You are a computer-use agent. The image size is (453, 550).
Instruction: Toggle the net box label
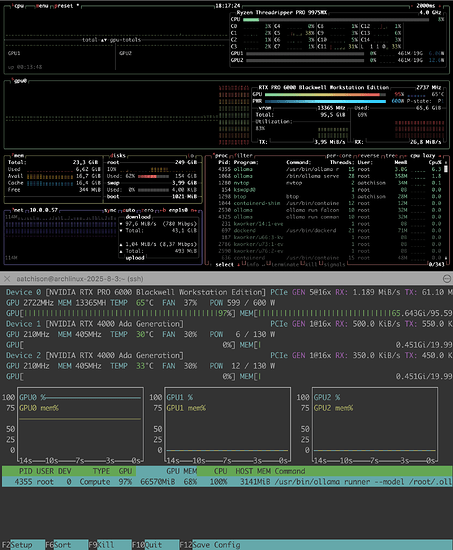click(18, 210)
